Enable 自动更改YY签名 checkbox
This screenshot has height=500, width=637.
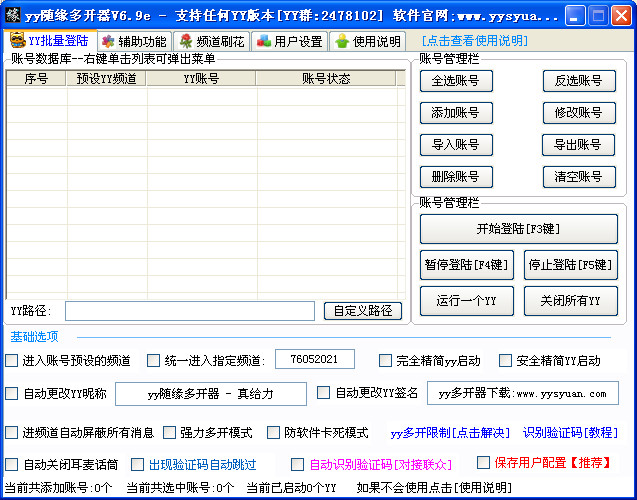323,393
